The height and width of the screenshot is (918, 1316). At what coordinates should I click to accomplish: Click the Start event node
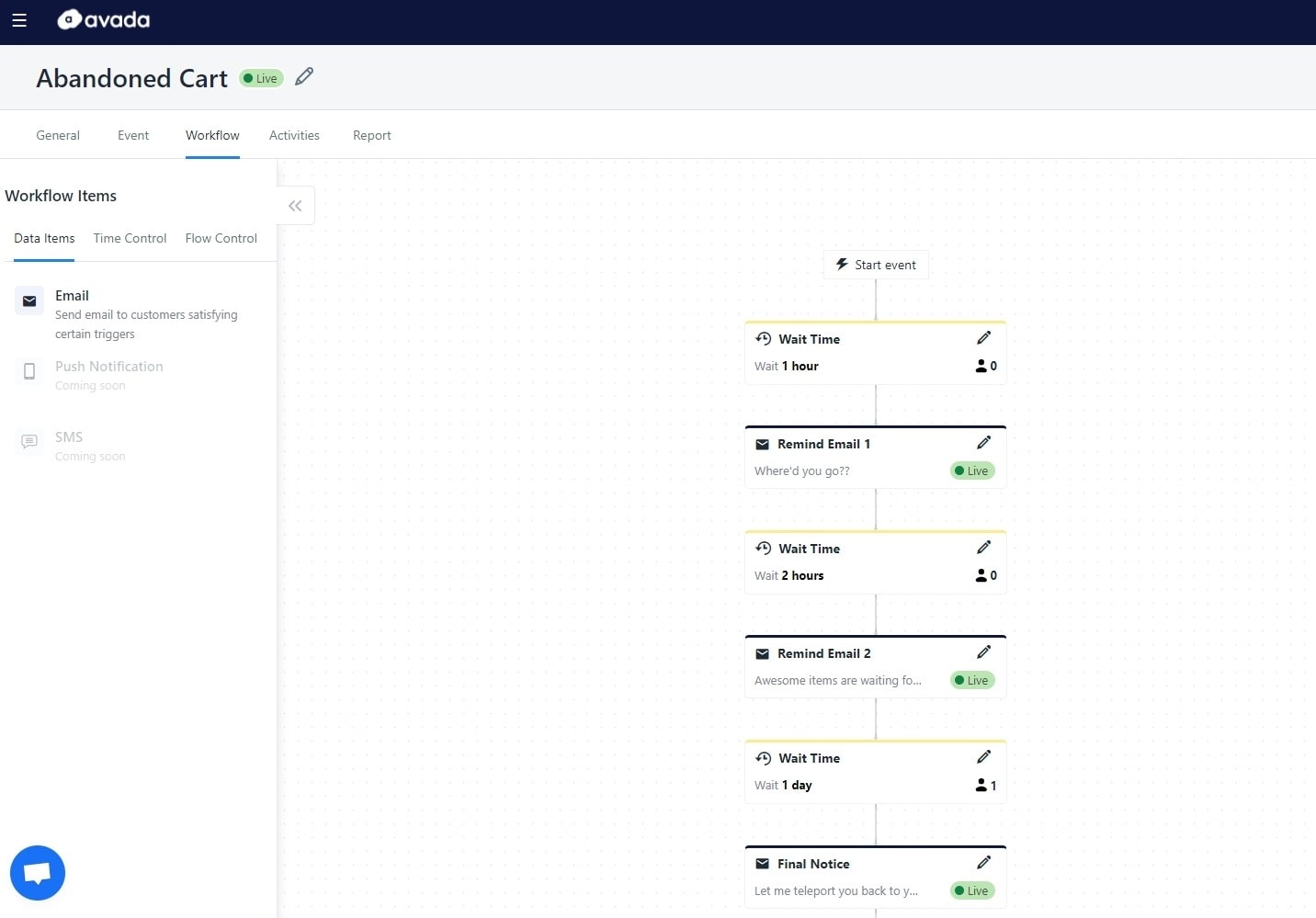coord(876,265)
